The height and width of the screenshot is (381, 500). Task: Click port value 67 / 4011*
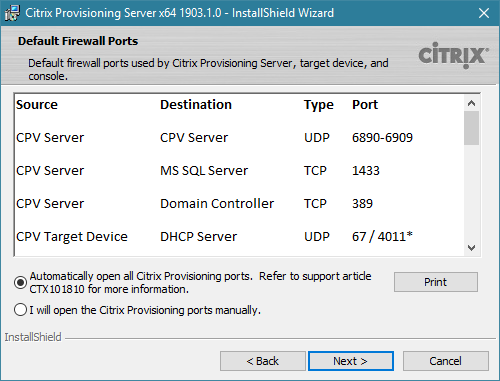[382, 236]
